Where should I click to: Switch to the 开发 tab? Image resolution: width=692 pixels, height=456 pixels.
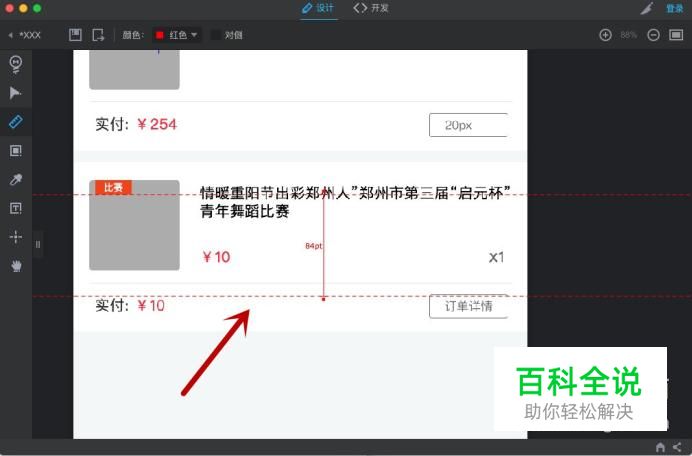371,8
